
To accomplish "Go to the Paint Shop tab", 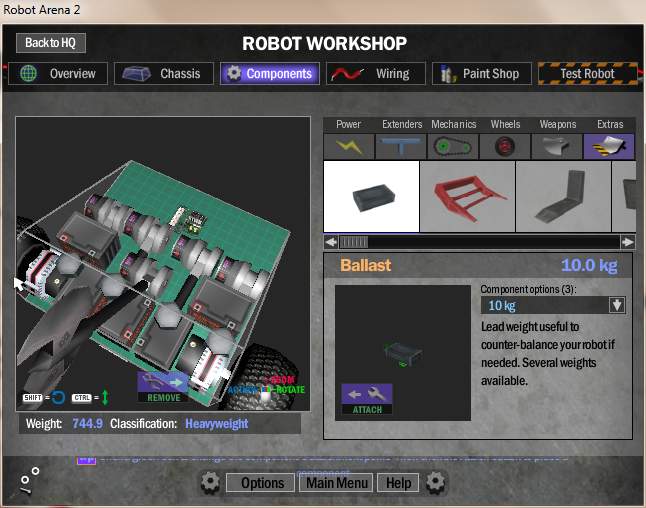I will pos(480,74).
